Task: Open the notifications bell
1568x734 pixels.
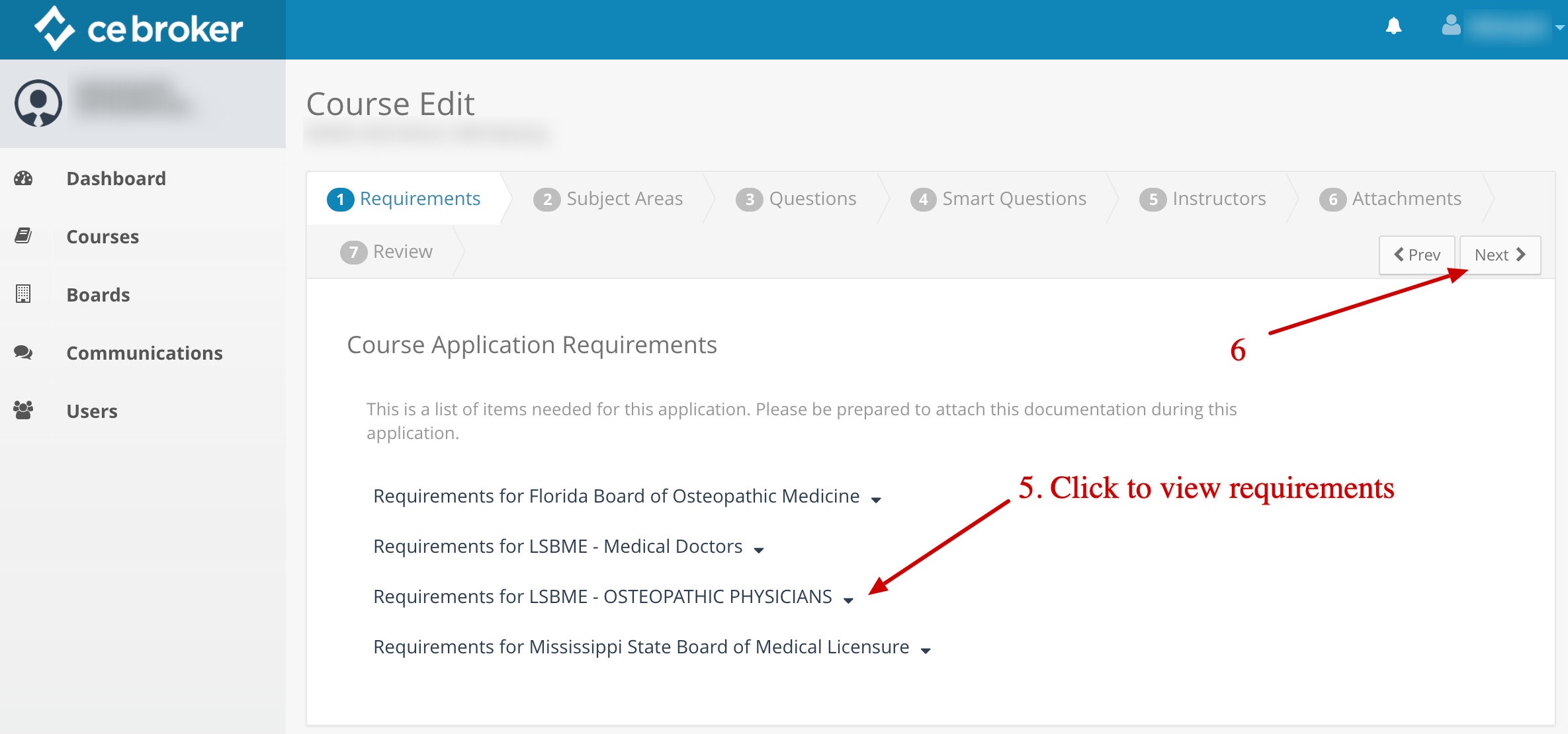Action: [1393, 26]
